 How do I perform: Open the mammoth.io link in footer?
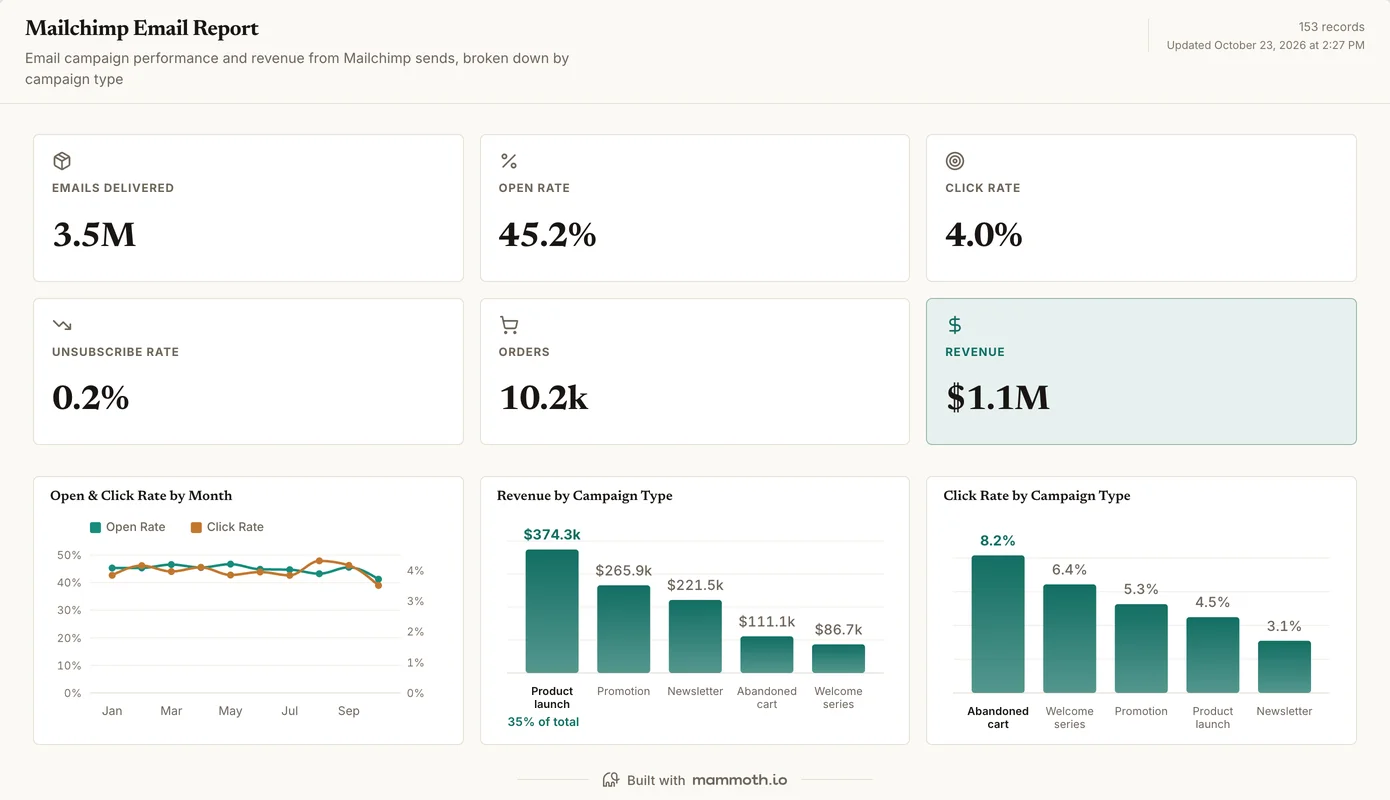coord(739,780)
